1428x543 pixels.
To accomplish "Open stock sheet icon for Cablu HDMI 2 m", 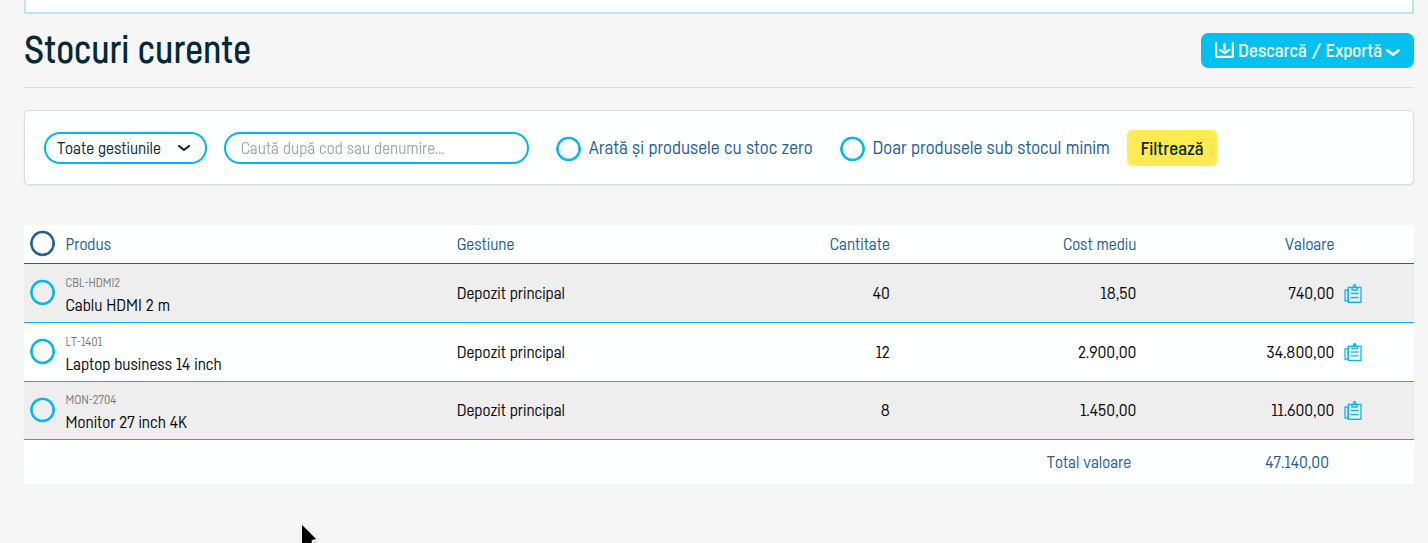I will (1353, 294).
